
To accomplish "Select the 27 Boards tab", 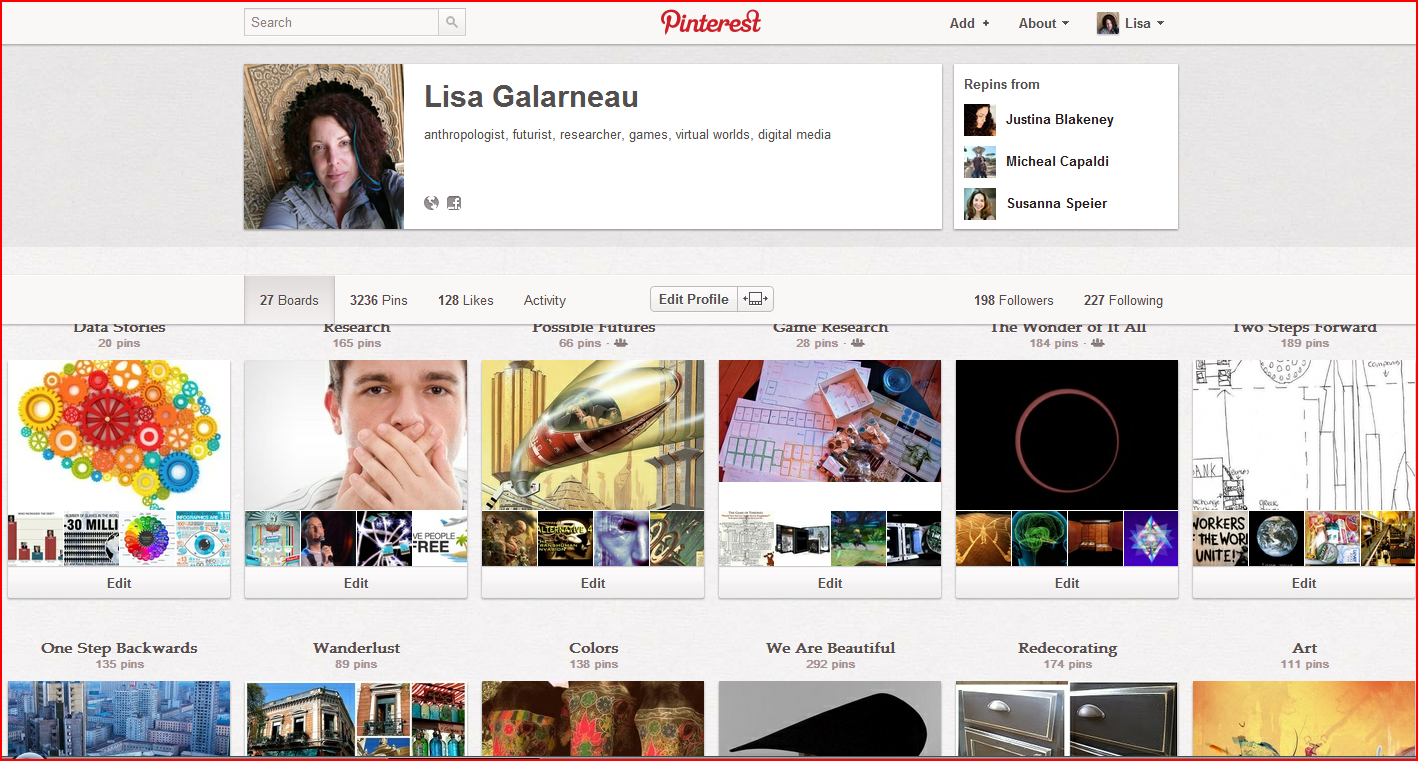I will click(289, 300).
